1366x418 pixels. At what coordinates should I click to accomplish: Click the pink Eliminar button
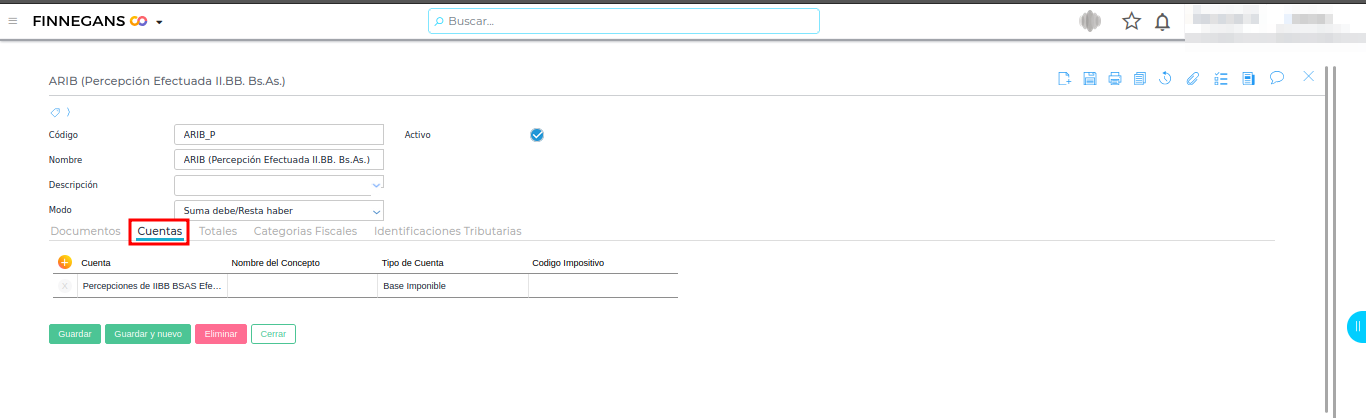click(x=221, y=334)
